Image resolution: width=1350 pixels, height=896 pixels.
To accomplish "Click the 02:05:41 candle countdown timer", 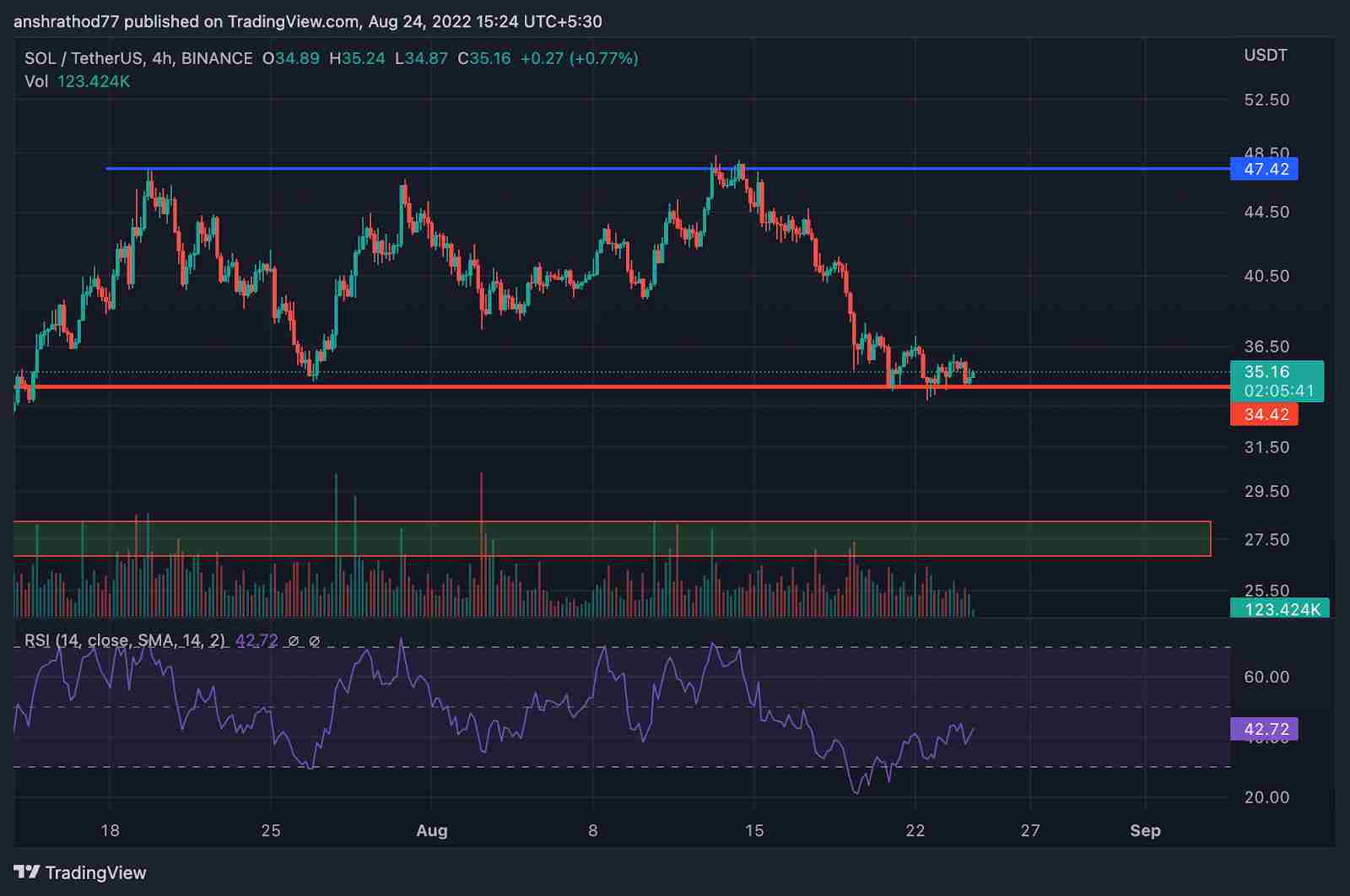I will coord(1279,391).
